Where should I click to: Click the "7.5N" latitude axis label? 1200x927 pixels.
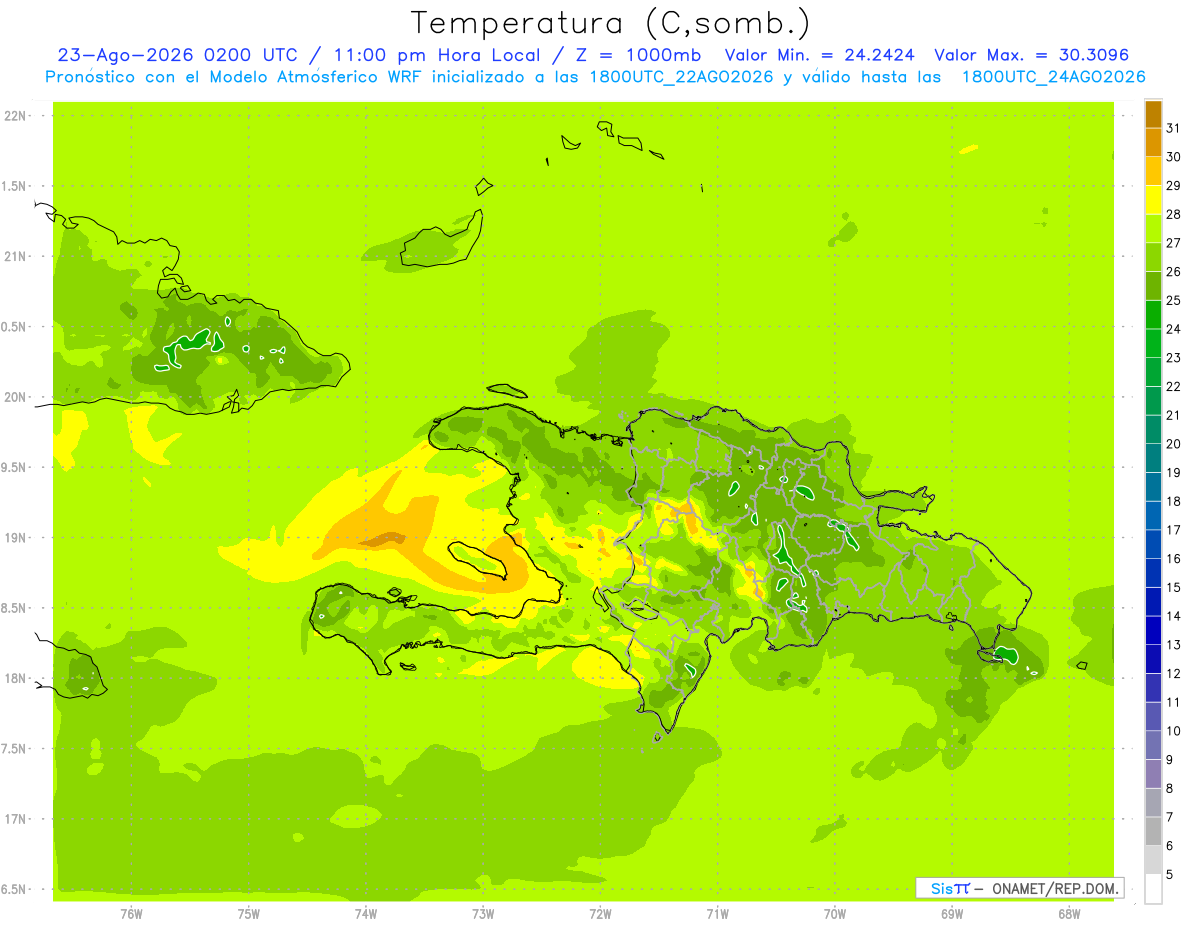[x=14, y=749]
